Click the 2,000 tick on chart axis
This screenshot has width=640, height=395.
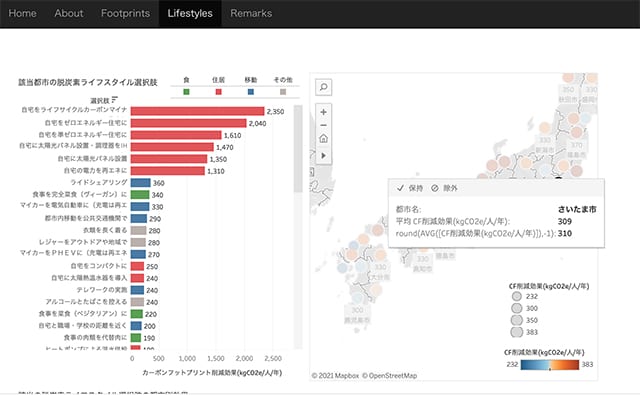click(244, 358)
